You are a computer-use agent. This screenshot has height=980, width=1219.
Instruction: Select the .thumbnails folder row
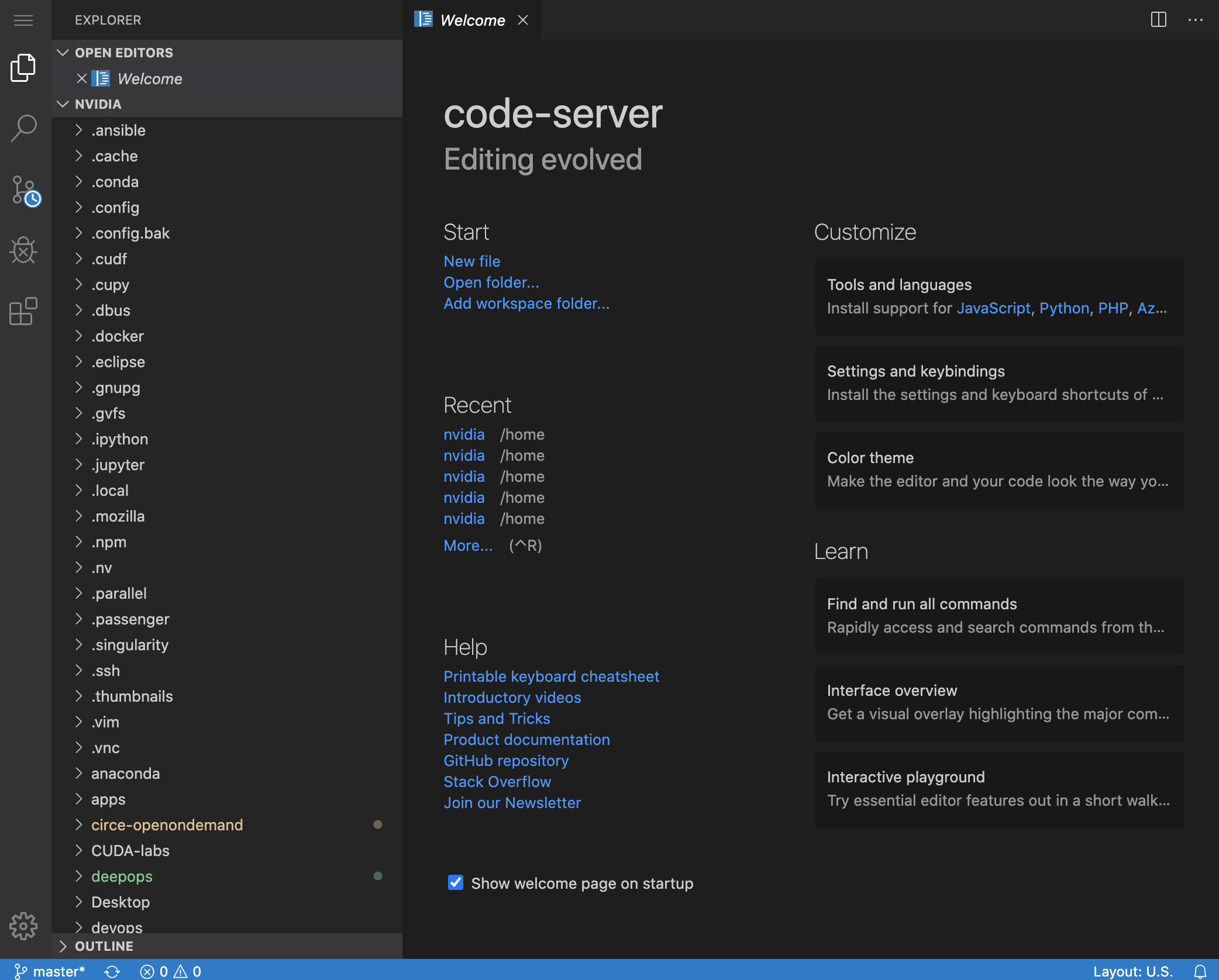[227, 696]
